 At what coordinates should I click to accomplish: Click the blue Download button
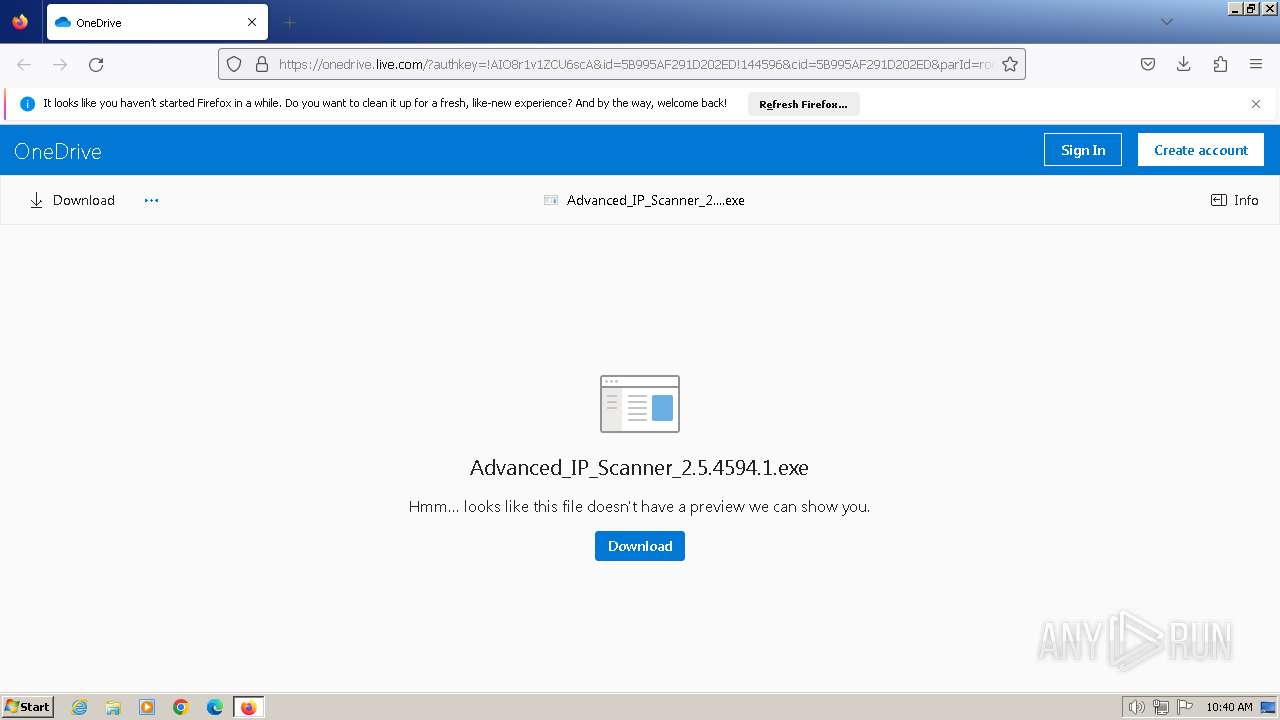pyautogui.click(x=640, y=546)
